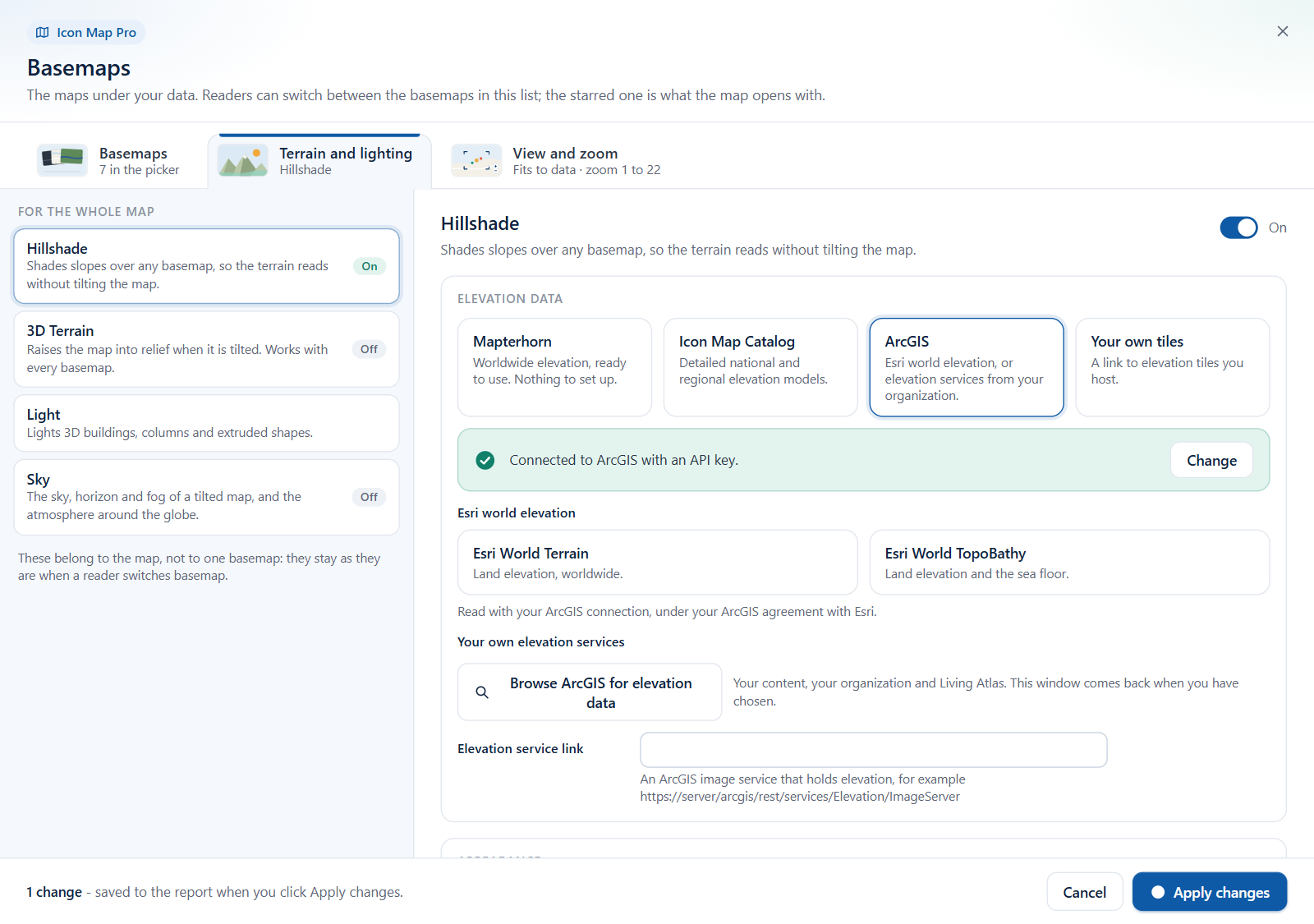Click the Basemaps tab thumbnail icon
The width and height of the screenshot is (1314, 924).
62,160
